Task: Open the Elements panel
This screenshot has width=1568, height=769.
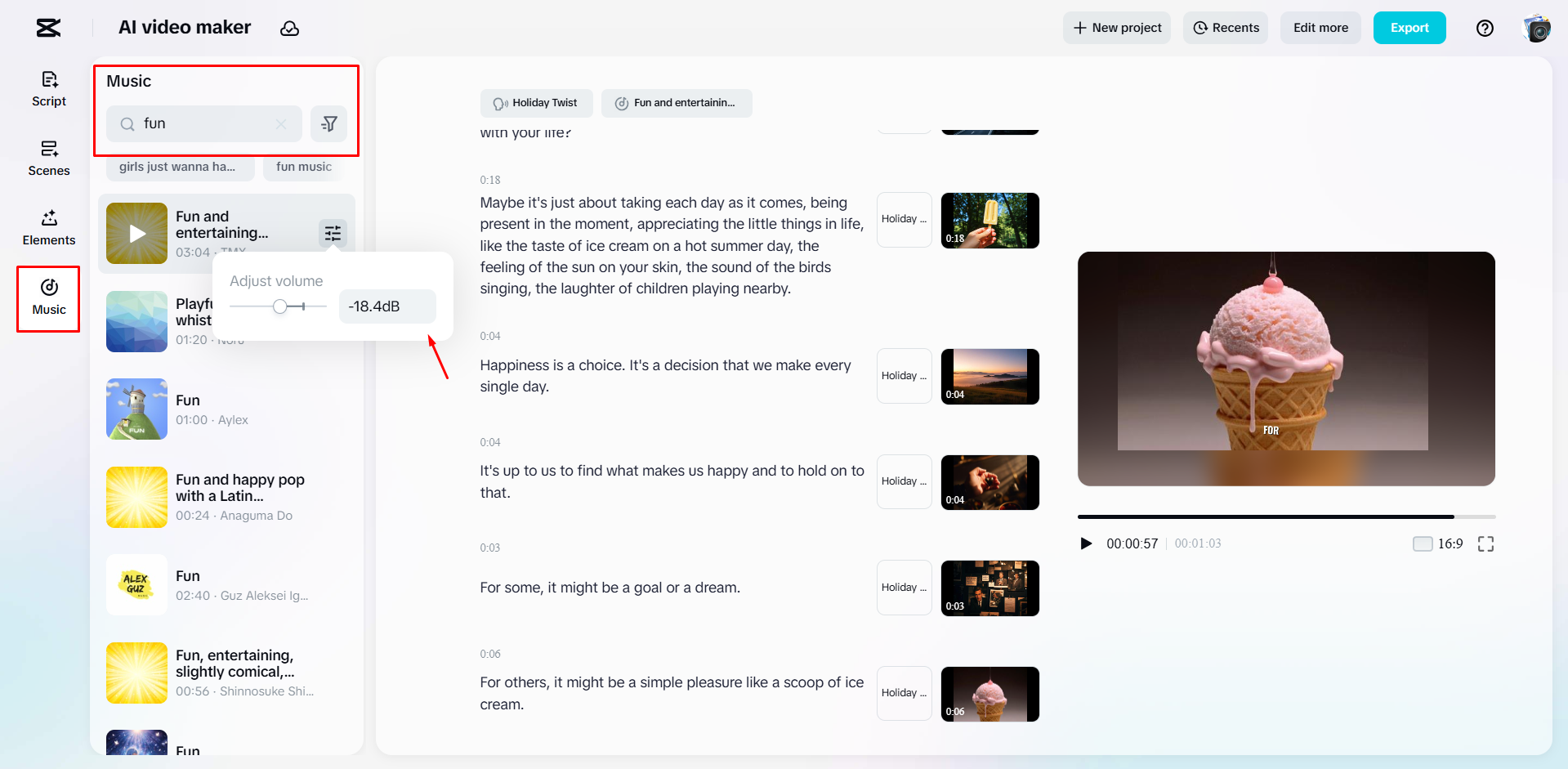Action: click(x=48, y=226)
